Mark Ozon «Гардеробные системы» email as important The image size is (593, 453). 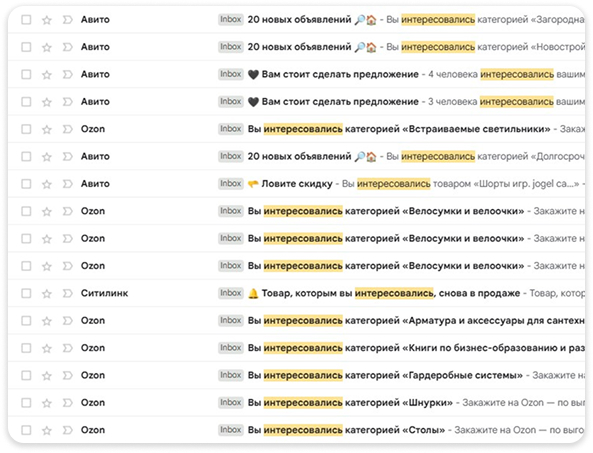(x=67, y=375)
